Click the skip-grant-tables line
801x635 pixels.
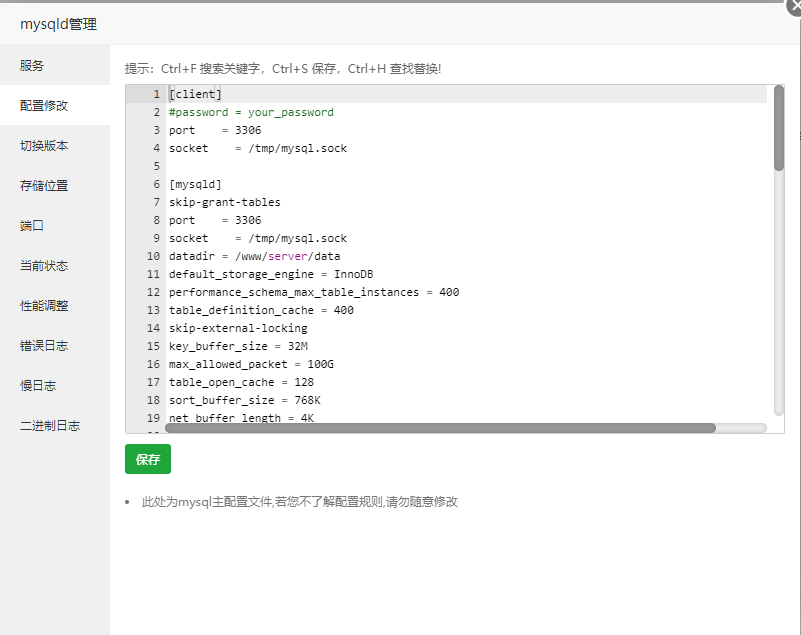[x=225, y=202]
